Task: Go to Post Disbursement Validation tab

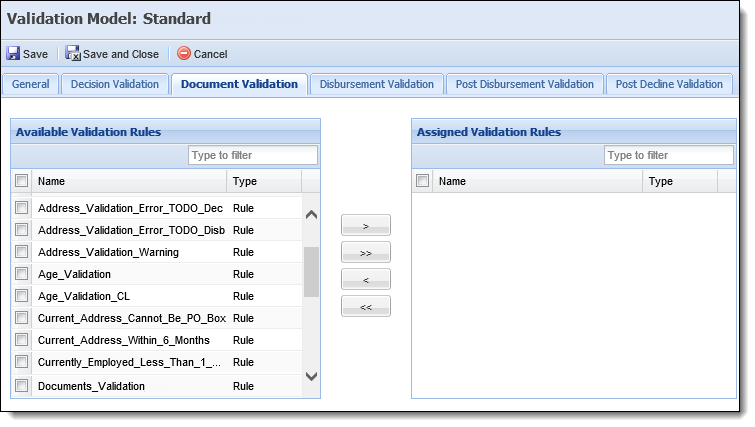Action: click(525, 84)
